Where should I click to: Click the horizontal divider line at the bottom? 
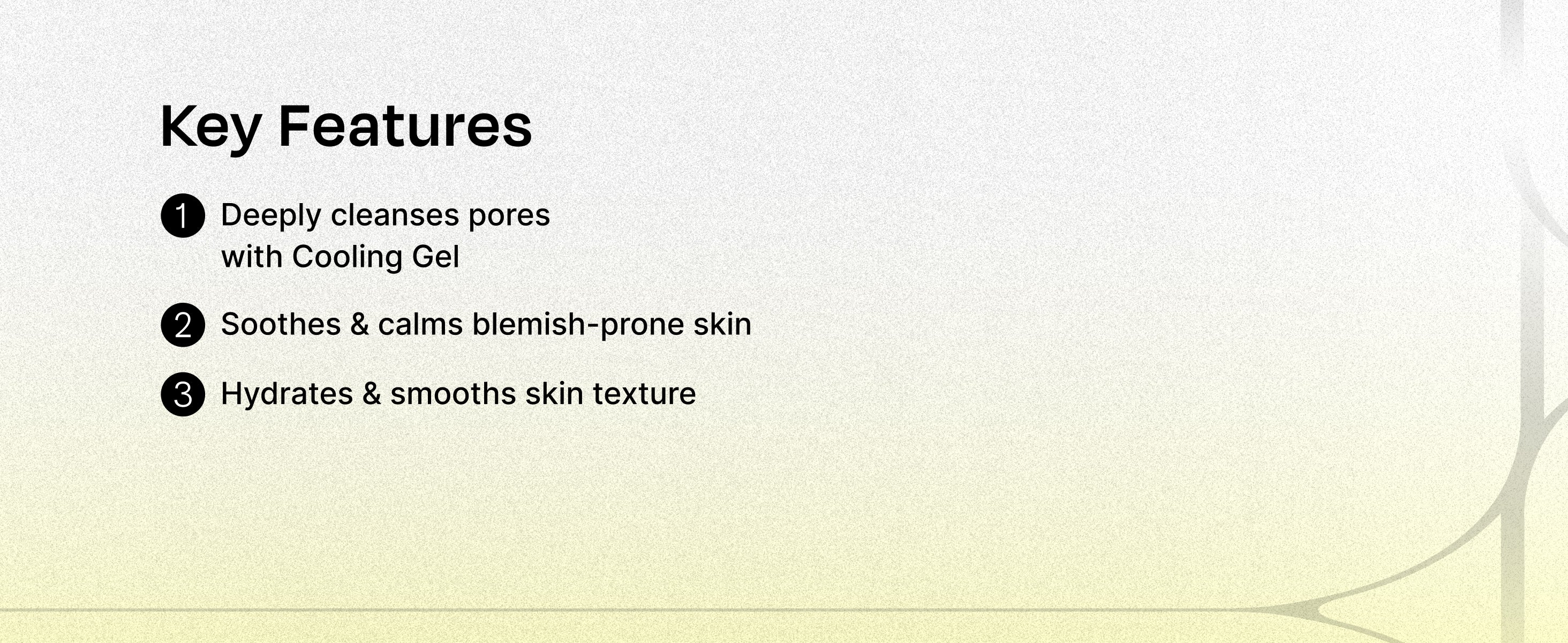tap(609, 610)
